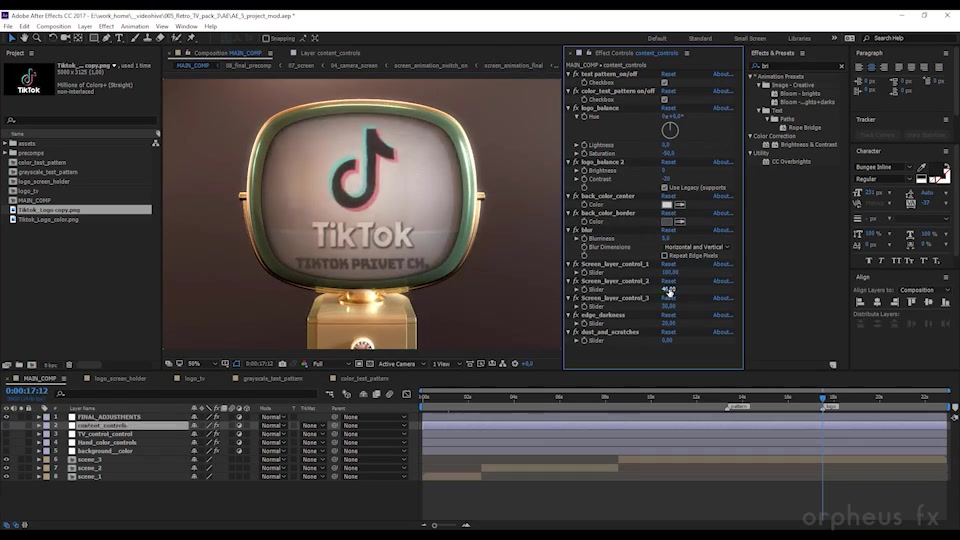Screen dimensions: 960x540
Task: Click the back_color_border color swatch
Action: point(667,222)
